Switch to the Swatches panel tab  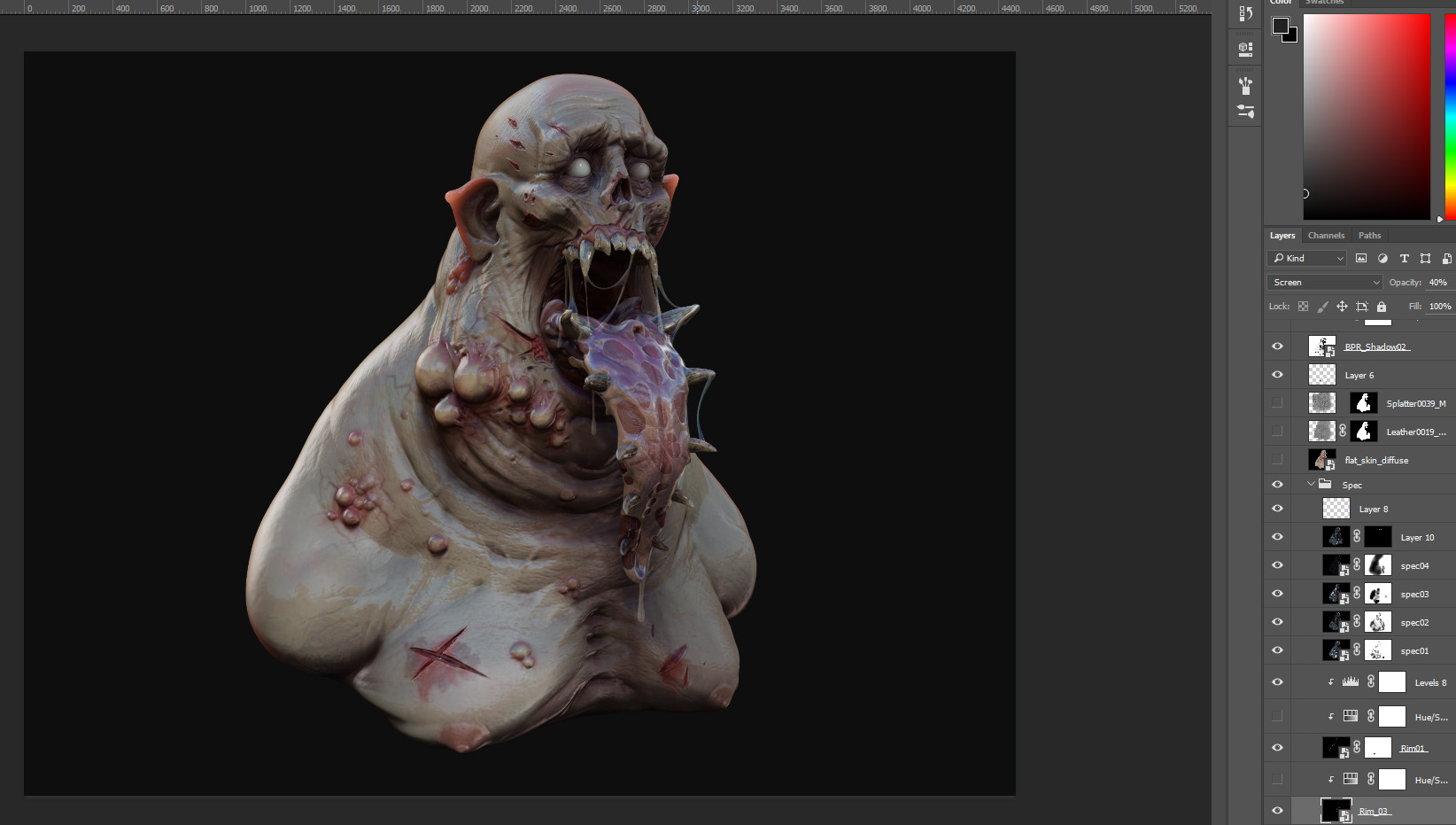[1324, 2]
